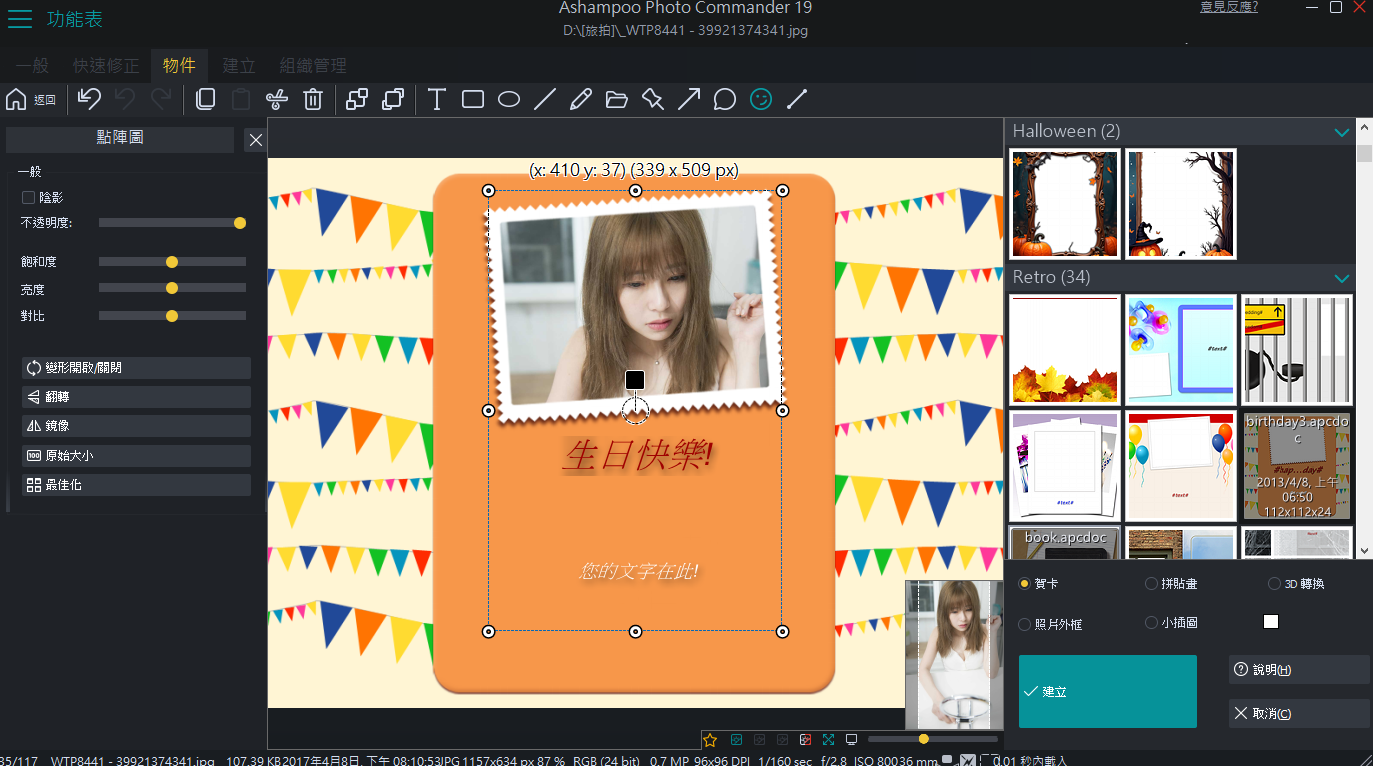Collapse the Retro (34) category
Screen dimensions: 1373x766
click(1341, 278)
